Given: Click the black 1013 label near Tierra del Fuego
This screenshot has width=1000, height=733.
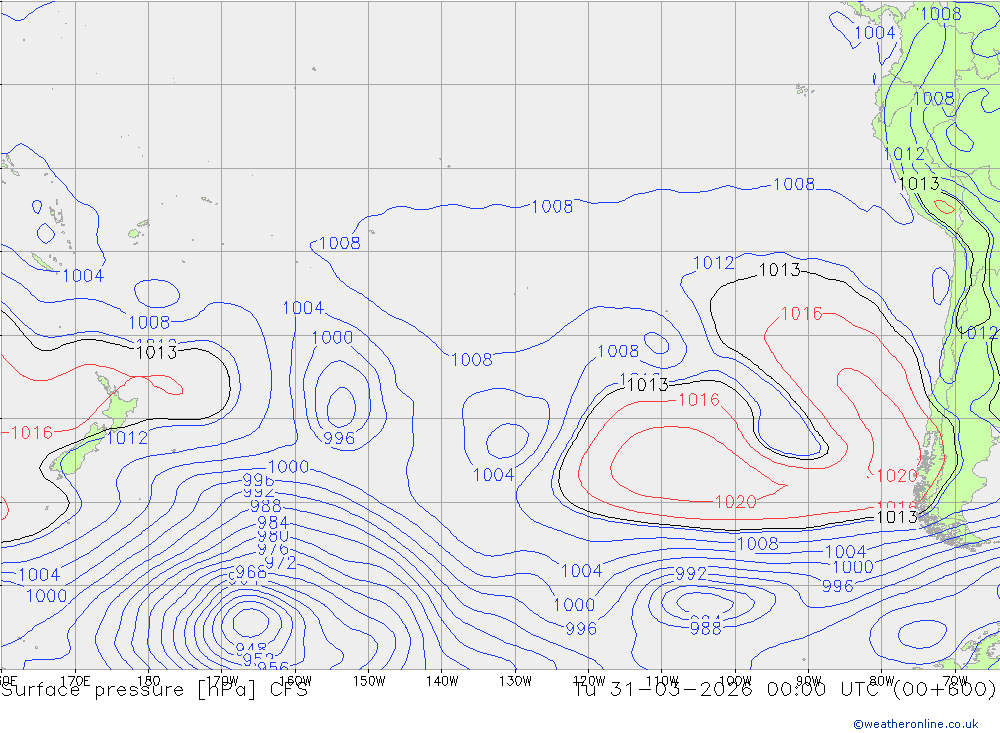Looking at the screenshot, I should click(x=897, y=517).
